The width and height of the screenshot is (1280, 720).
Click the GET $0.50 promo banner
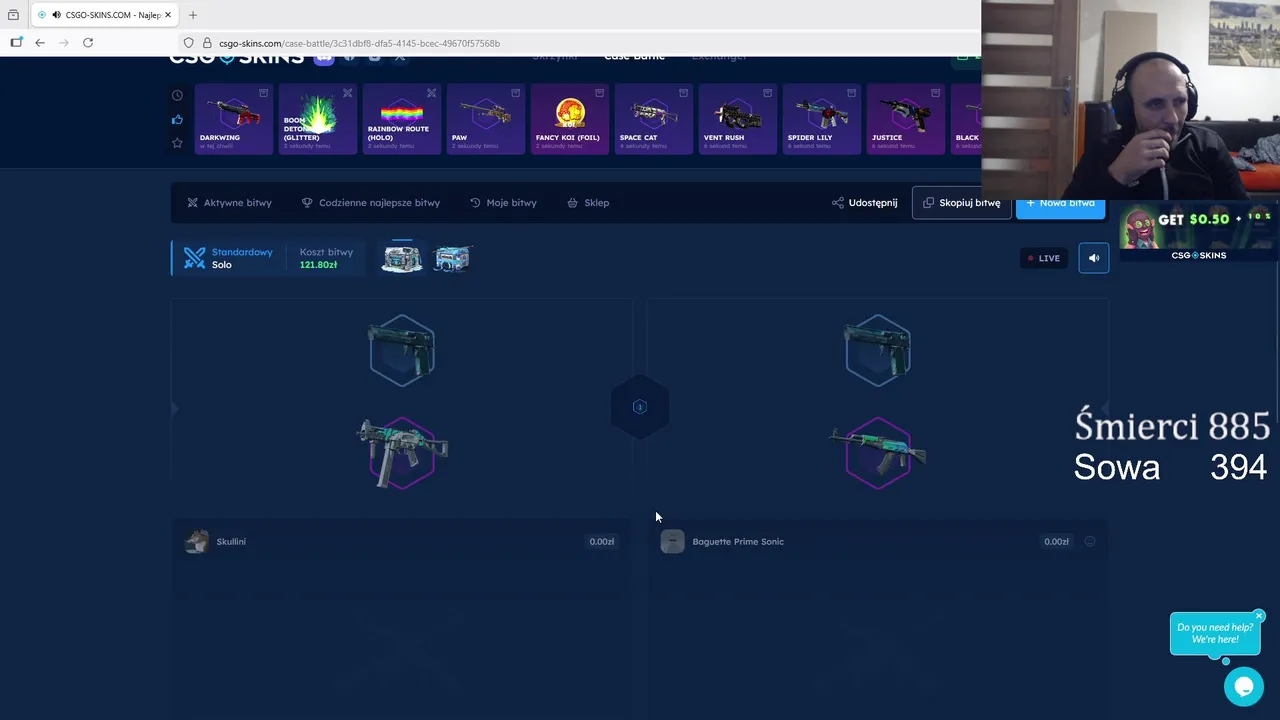point(1199,232)
